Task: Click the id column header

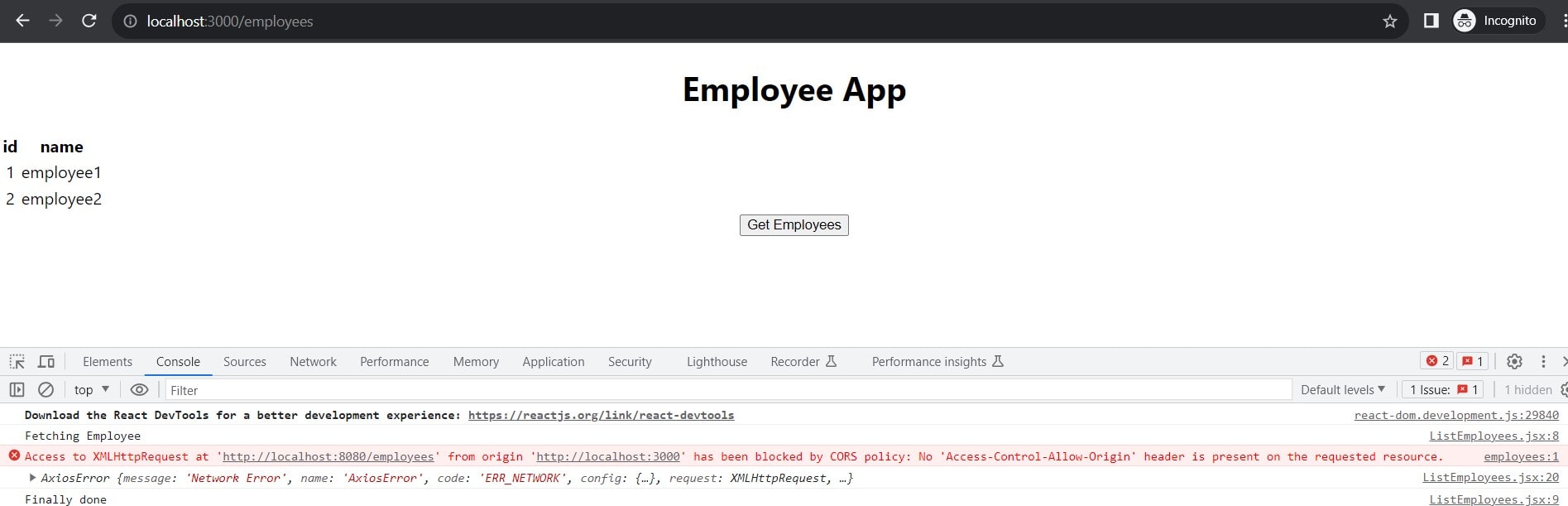Action: (x=10, y=147)
